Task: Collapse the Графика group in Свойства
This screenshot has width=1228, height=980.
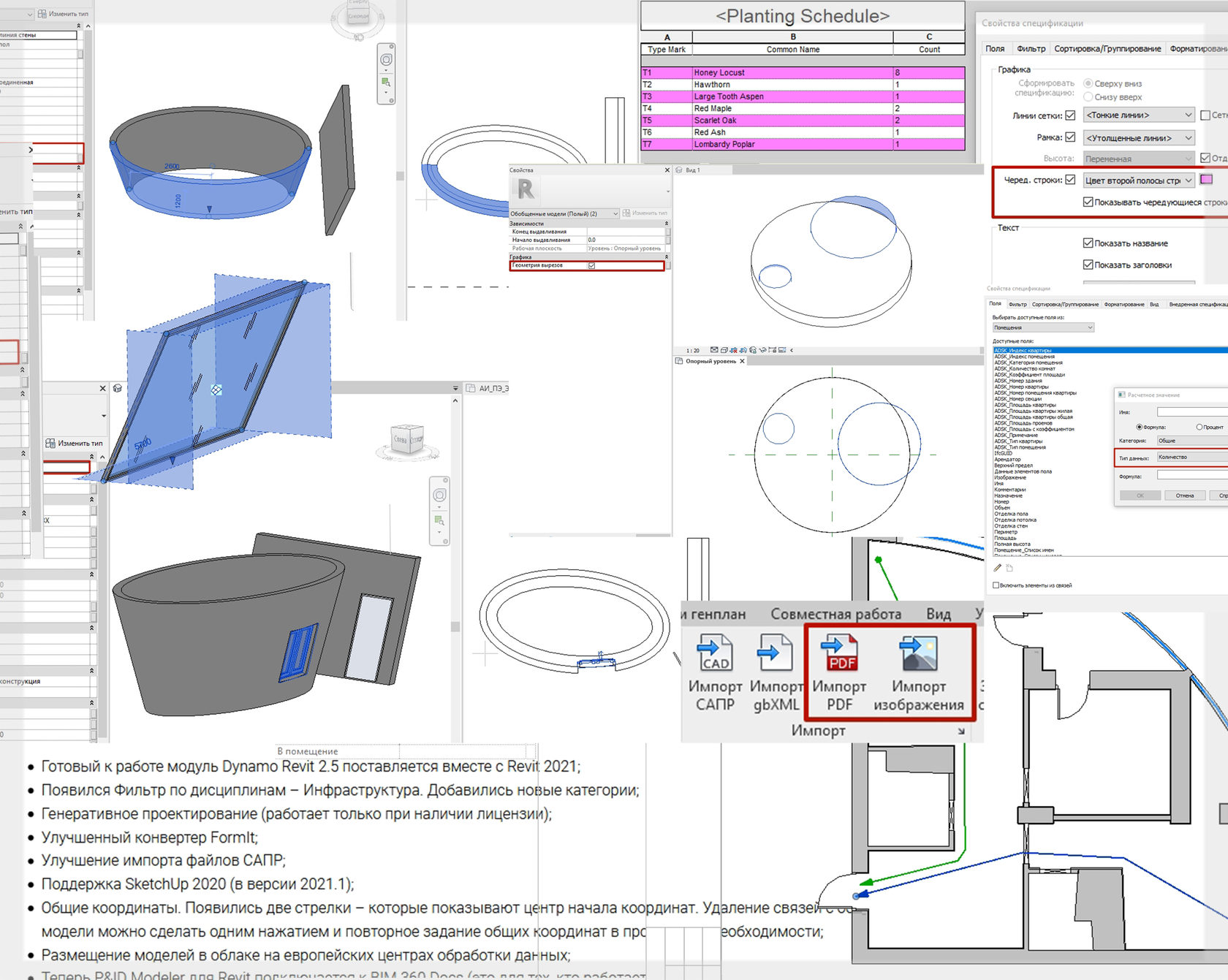Action: tap(666, 257)
